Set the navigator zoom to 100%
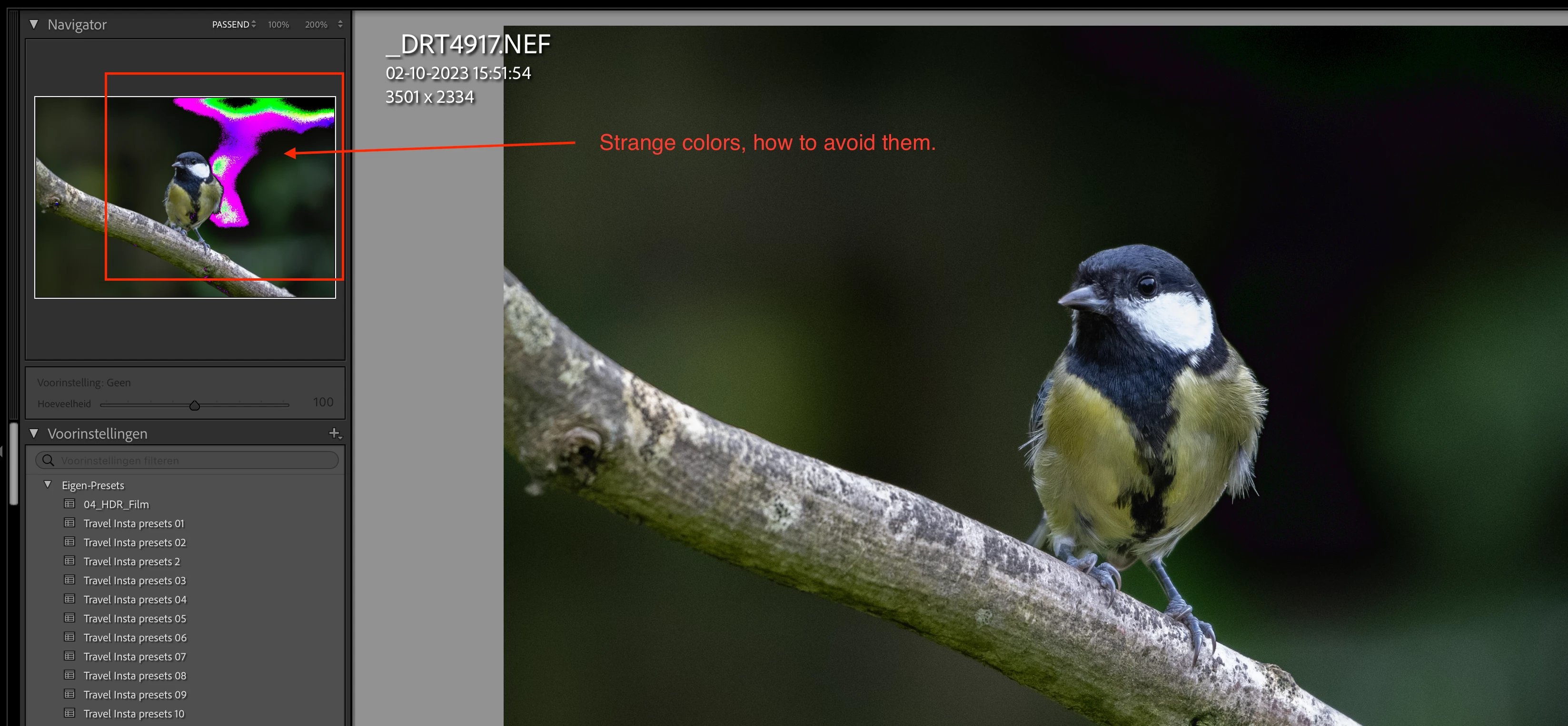The image size is (1568, 726). (278, 24)
